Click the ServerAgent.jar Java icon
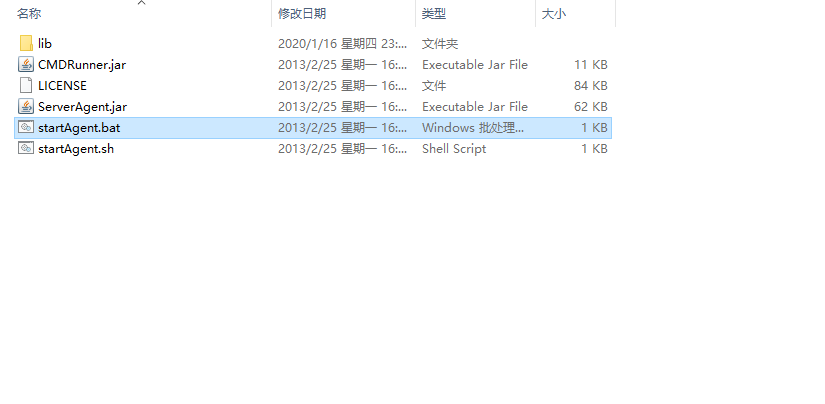Image resolution: width=825 pixels, height=404 pixels. (26, 106)
